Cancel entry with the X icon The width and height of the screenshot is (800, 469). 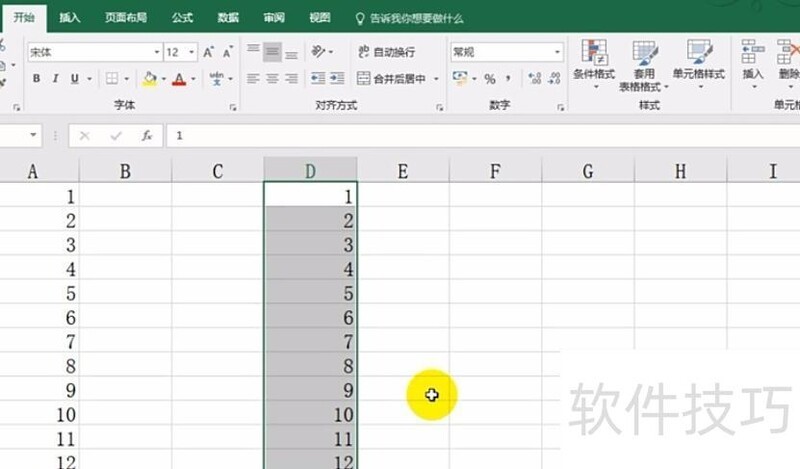85,136
